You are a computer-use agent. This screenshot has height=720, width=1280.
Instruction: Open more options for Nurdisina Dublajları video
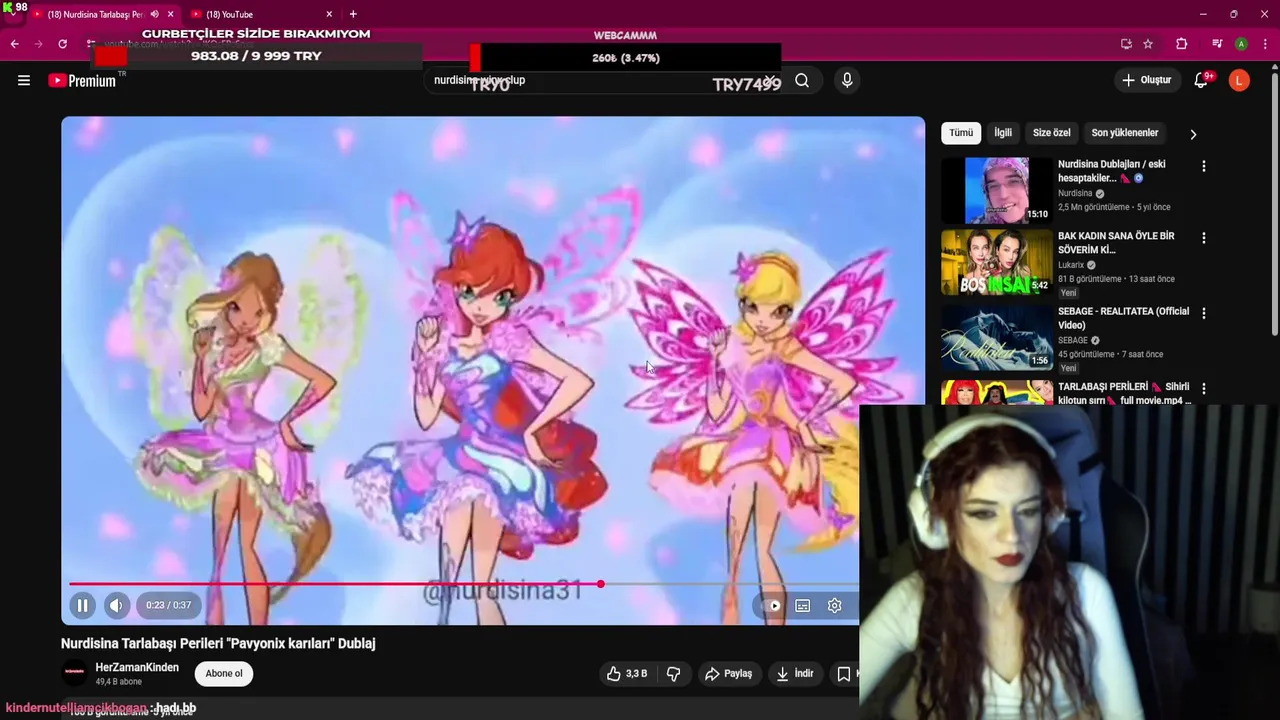coord(1203,166)
